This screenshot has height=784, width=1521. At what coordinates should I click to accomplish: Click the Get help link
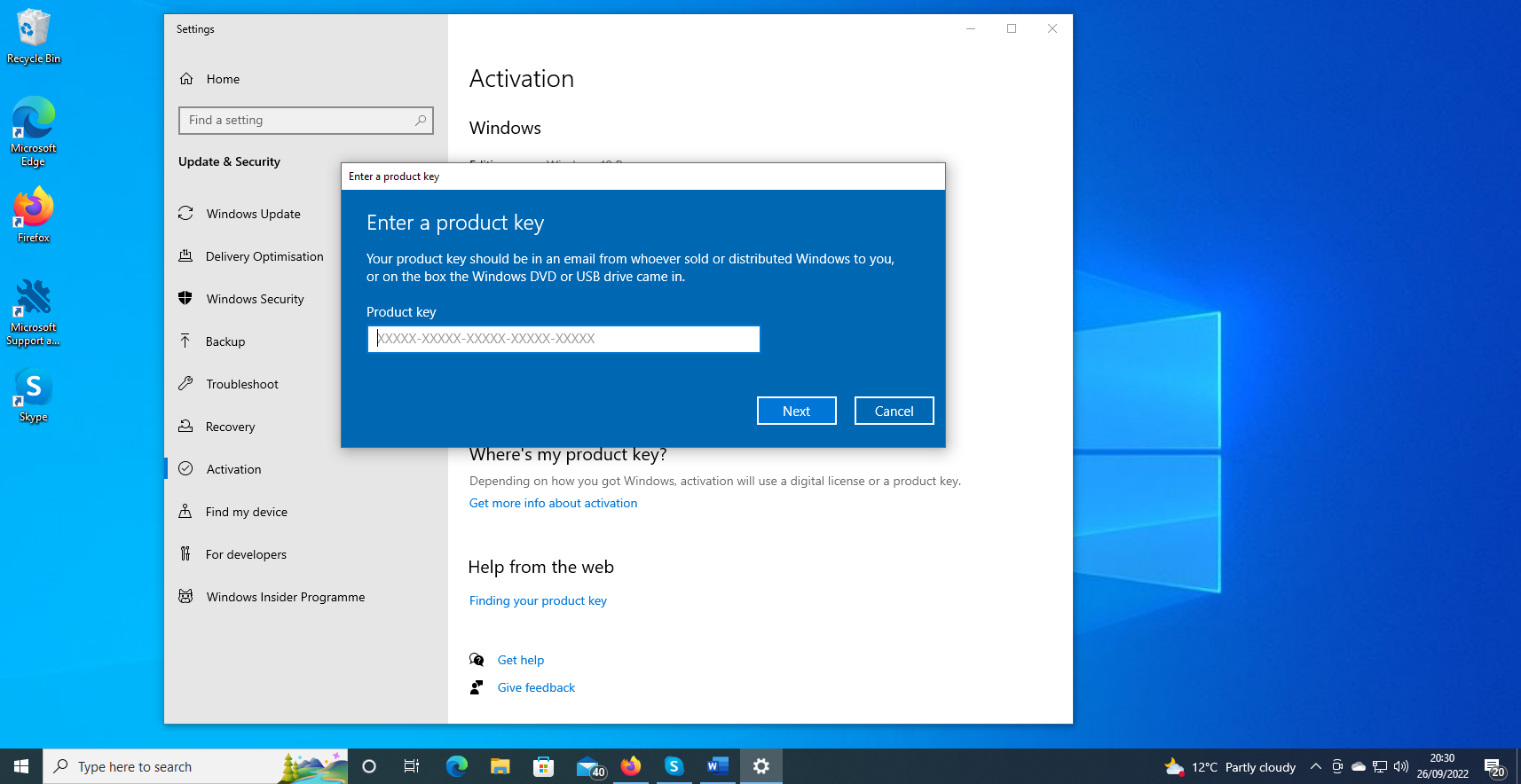(x=521, y=660)
